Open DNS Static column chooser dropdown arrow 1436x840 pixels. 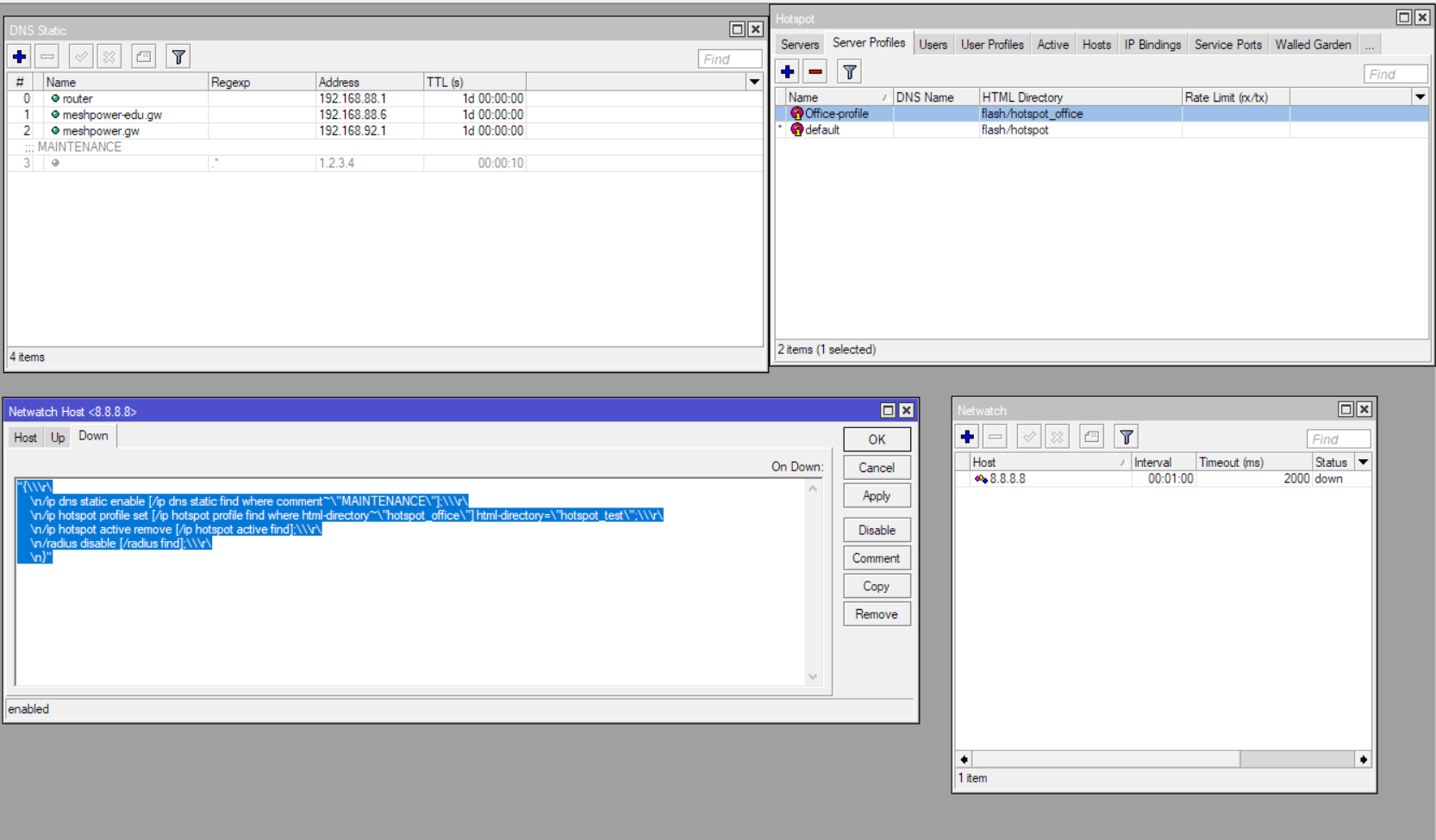pyautogui.click(x=754, y=82)
